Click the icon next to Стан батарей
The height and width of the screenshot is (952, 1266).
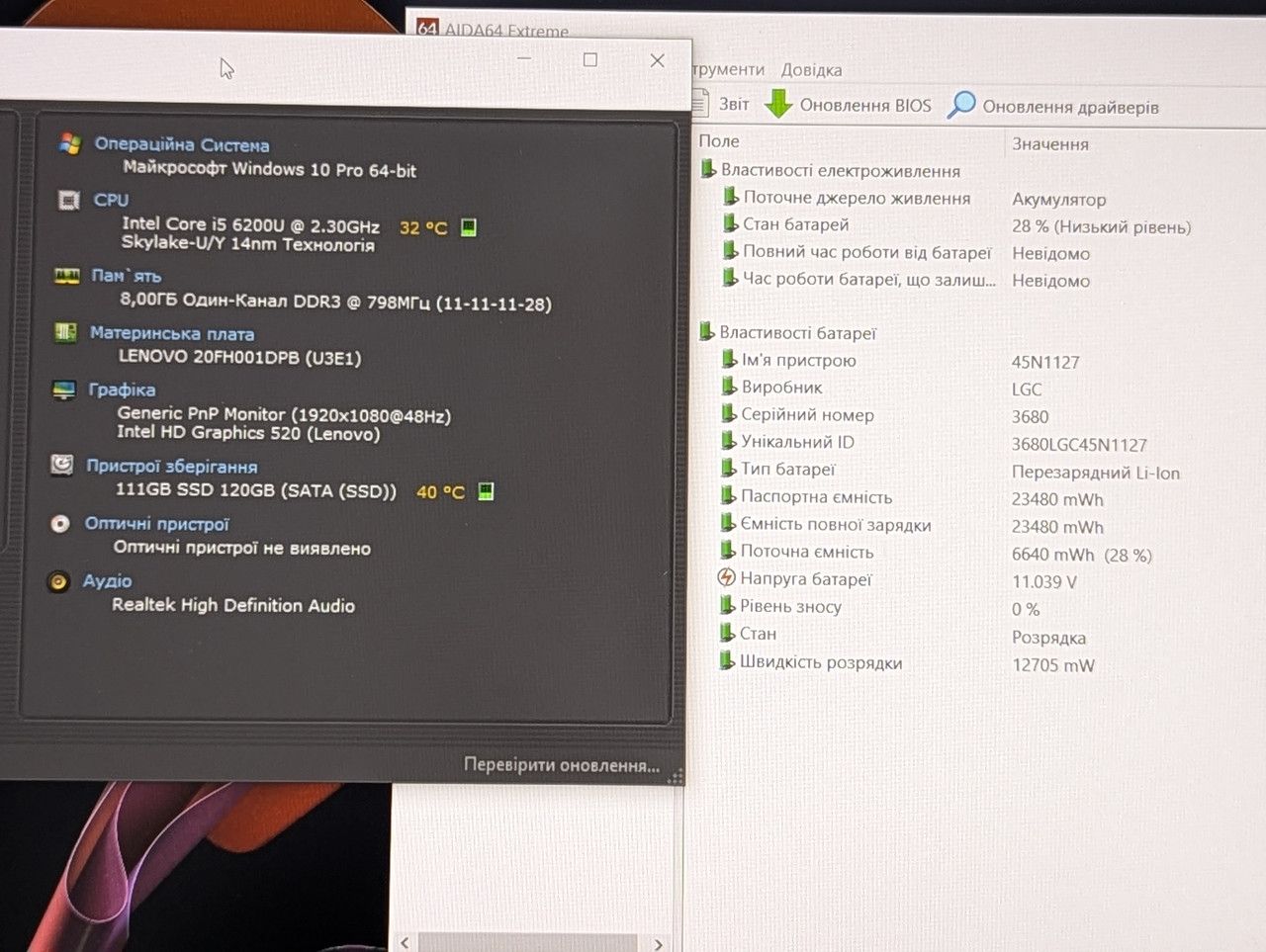tap(731, 223)
